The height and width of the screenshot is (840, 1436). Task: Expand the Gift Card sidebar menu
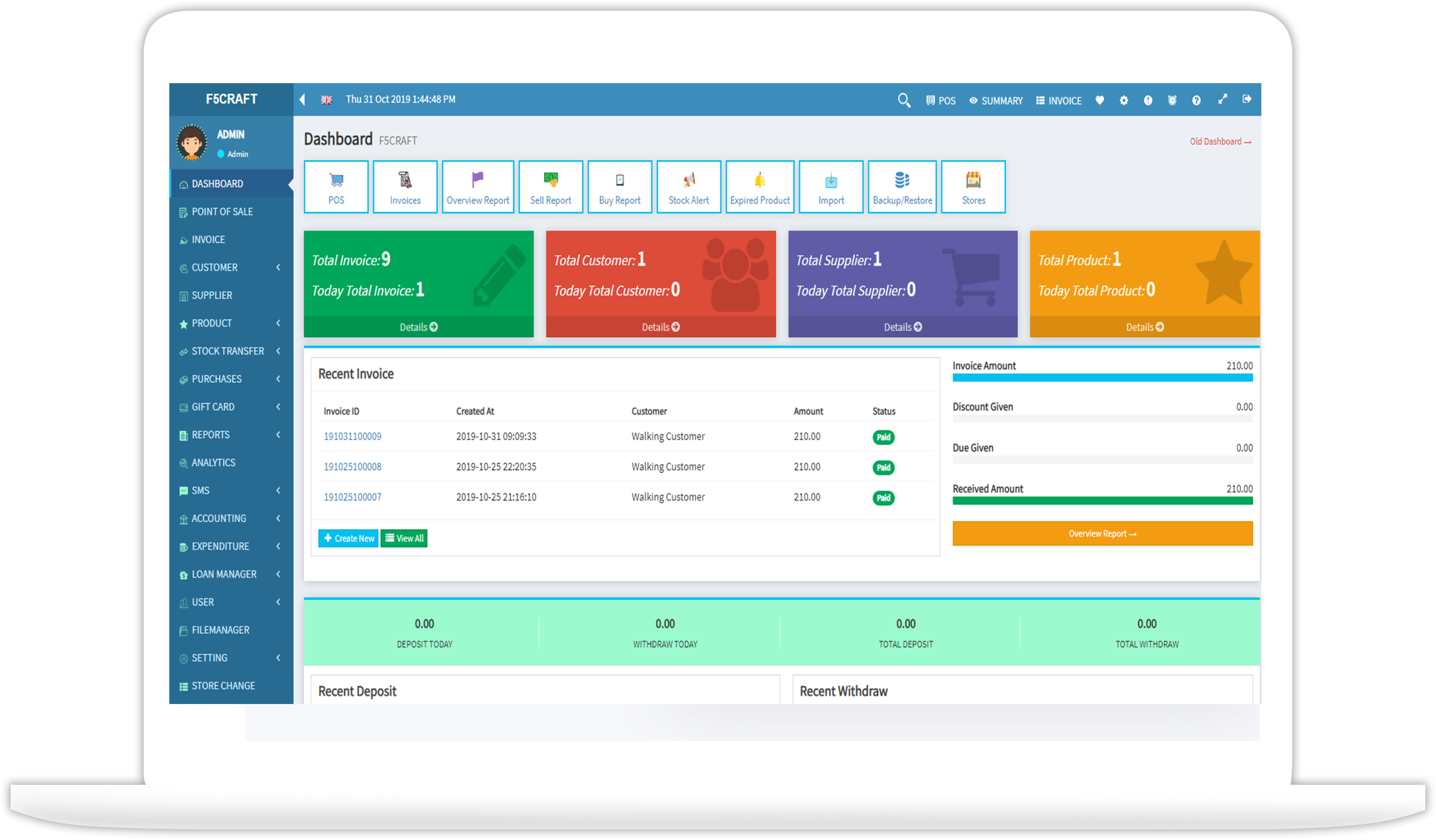[231, 407]
